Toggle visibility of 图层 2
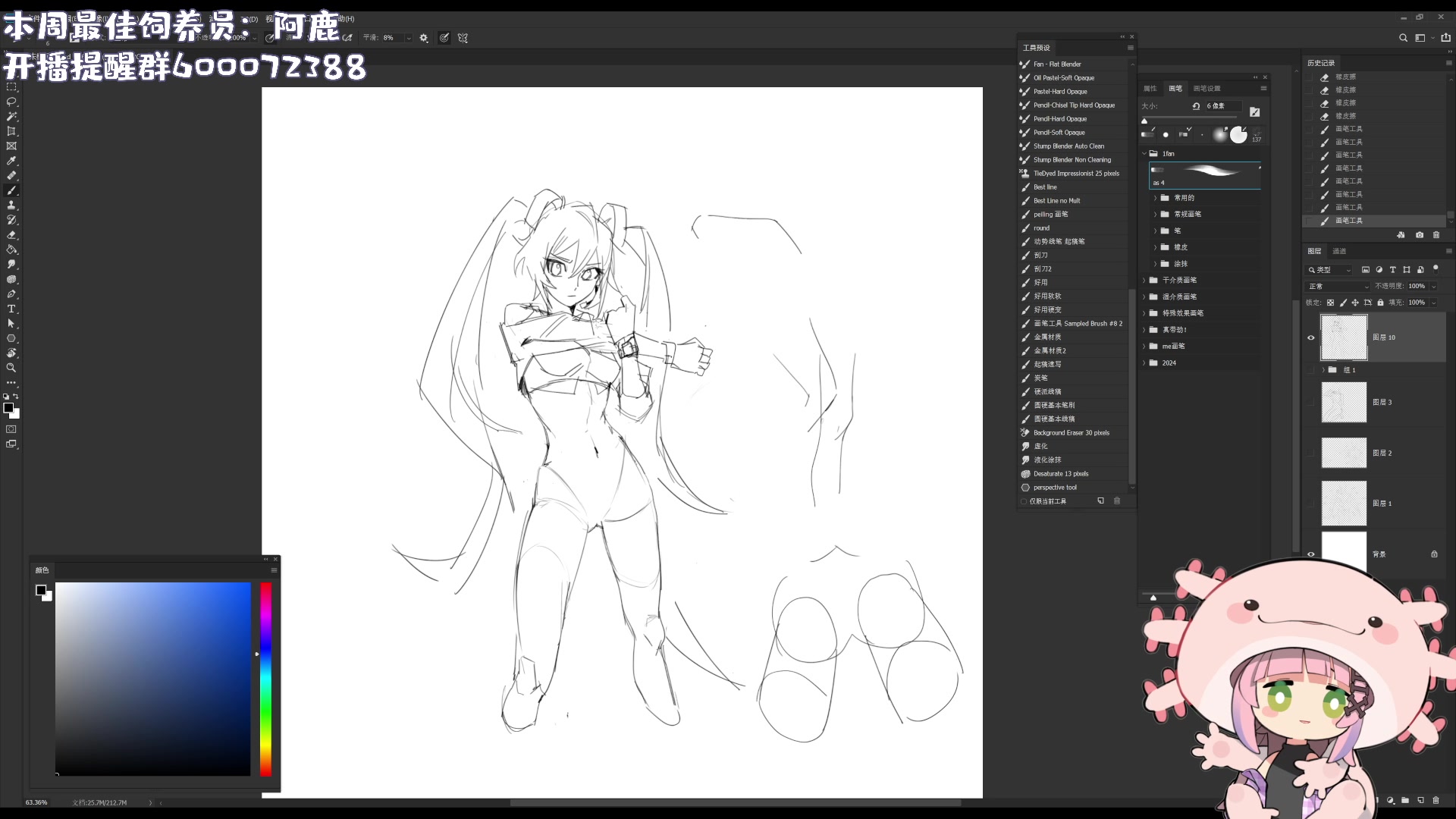The width and height of the screenshot is (1456, 819). pos(1311,453)
